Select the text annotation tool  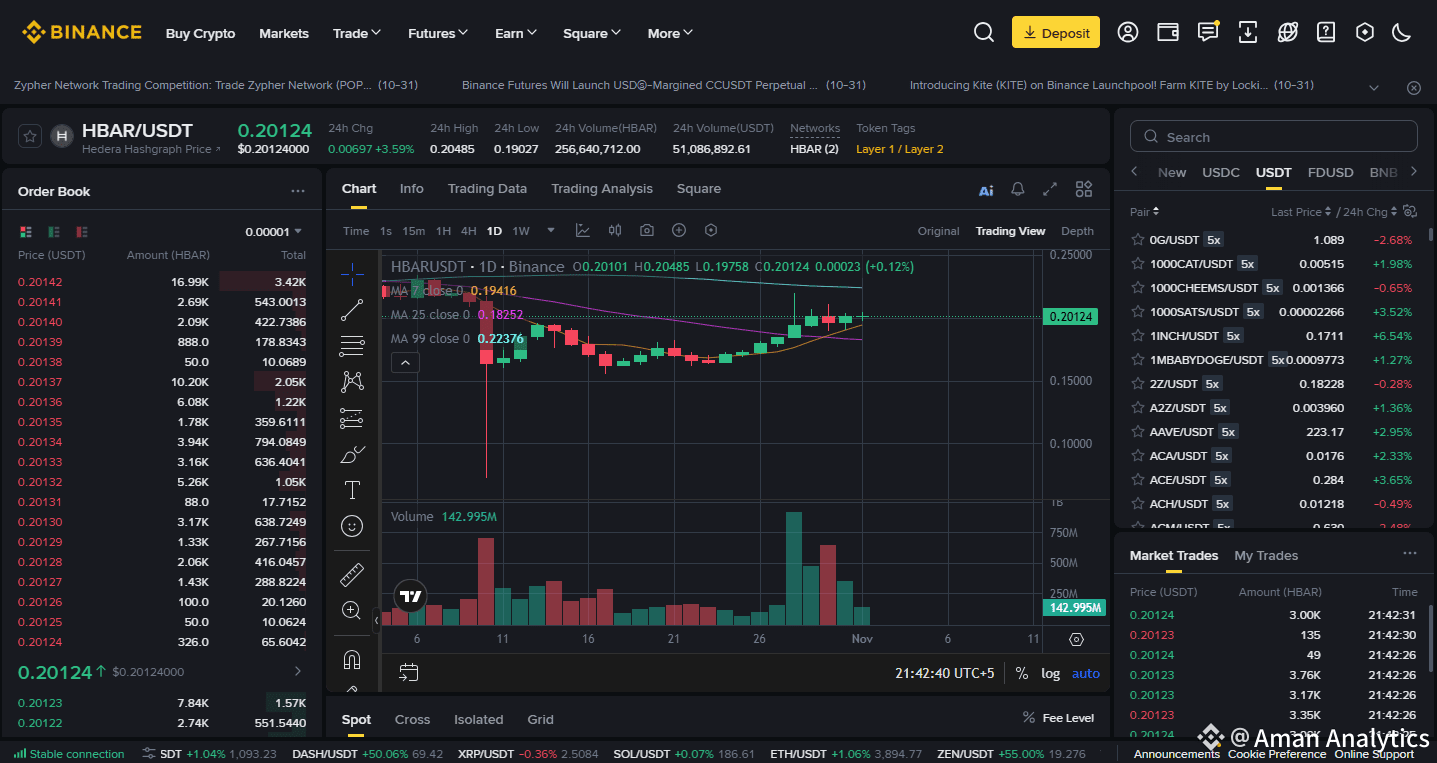(x=352, y=490)
